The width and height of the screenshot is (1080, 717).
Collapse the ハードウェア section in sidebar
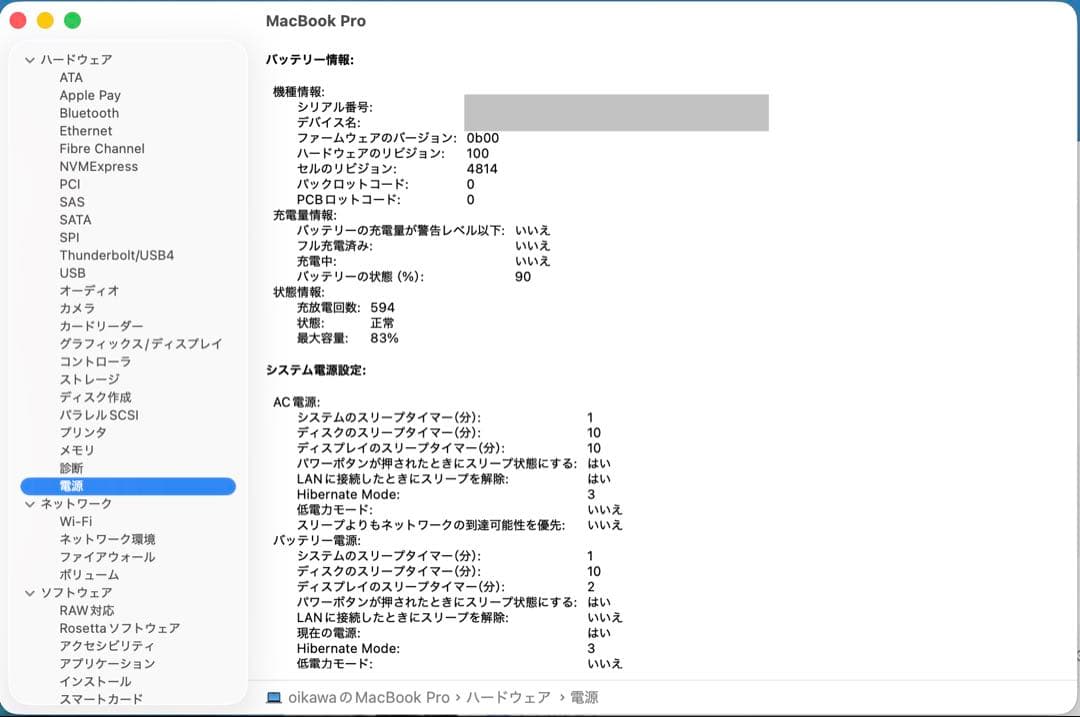pyautogui.click(x=30, y=59)
